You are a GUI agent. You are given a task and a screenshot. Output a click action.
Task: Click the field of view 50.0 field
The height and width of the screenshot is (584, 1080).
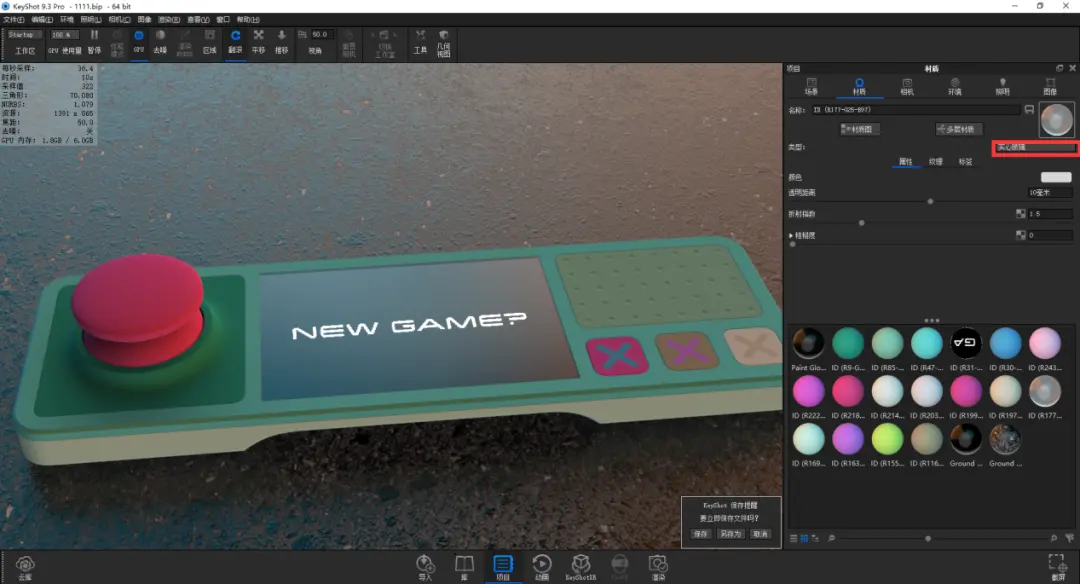322,34
